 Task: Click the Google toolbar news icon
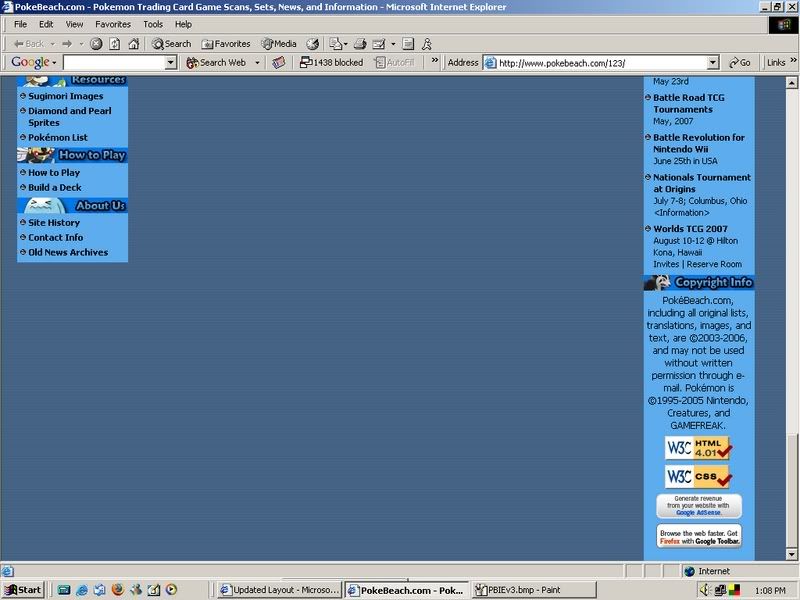click(x=279, y=62)
